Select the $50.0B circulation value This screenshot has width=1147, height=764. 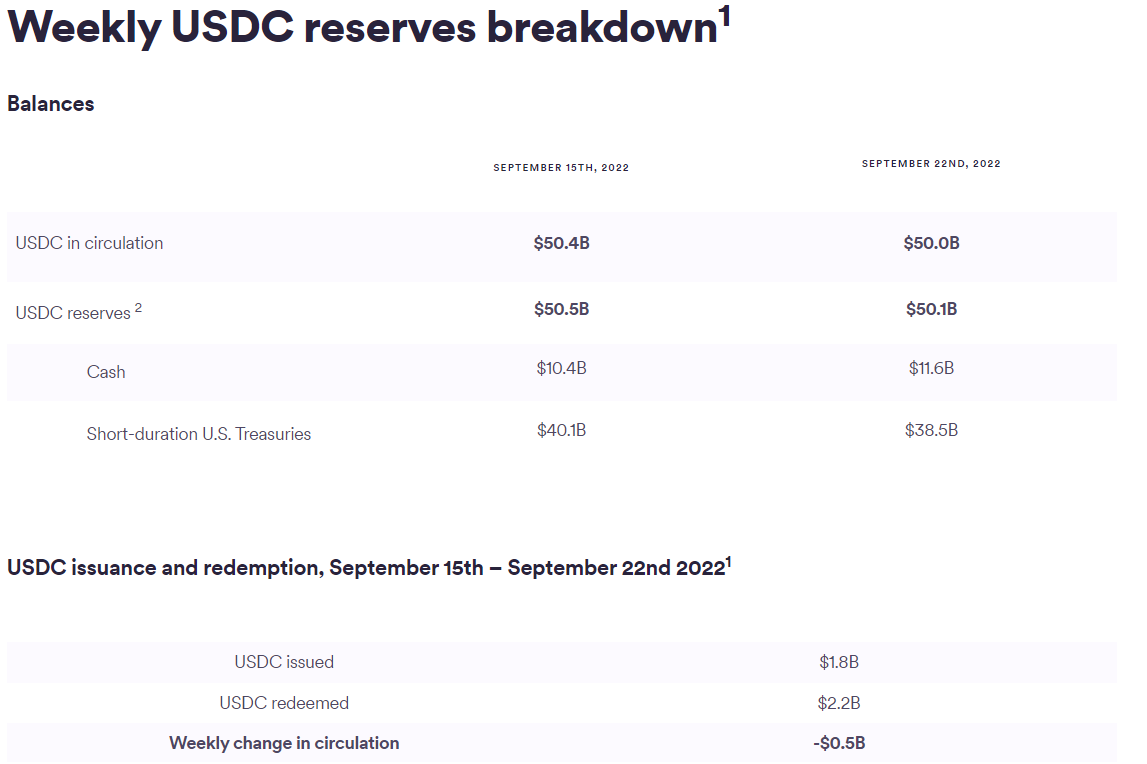(931, 243)
